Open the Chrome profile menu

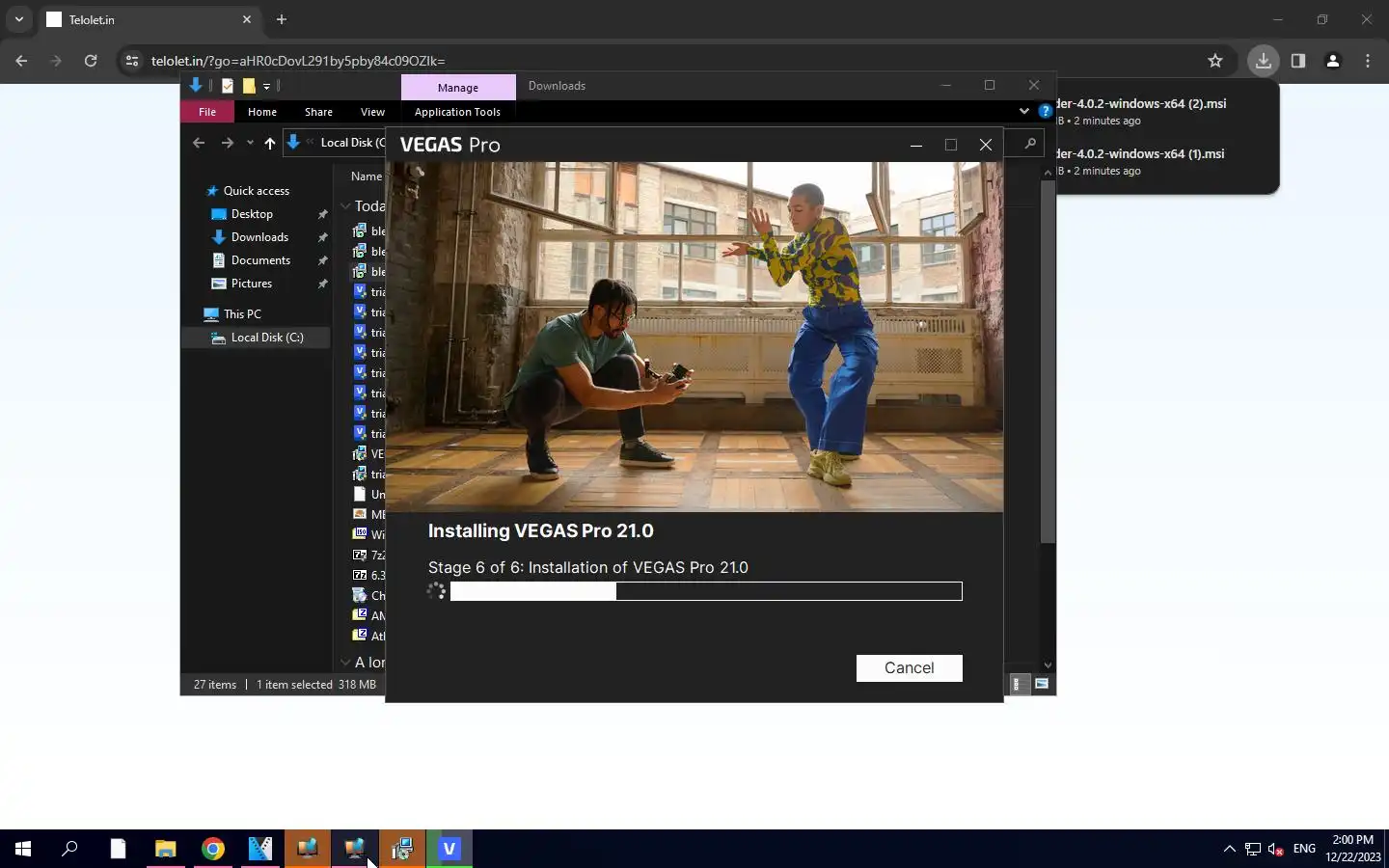click(1333, 61)
